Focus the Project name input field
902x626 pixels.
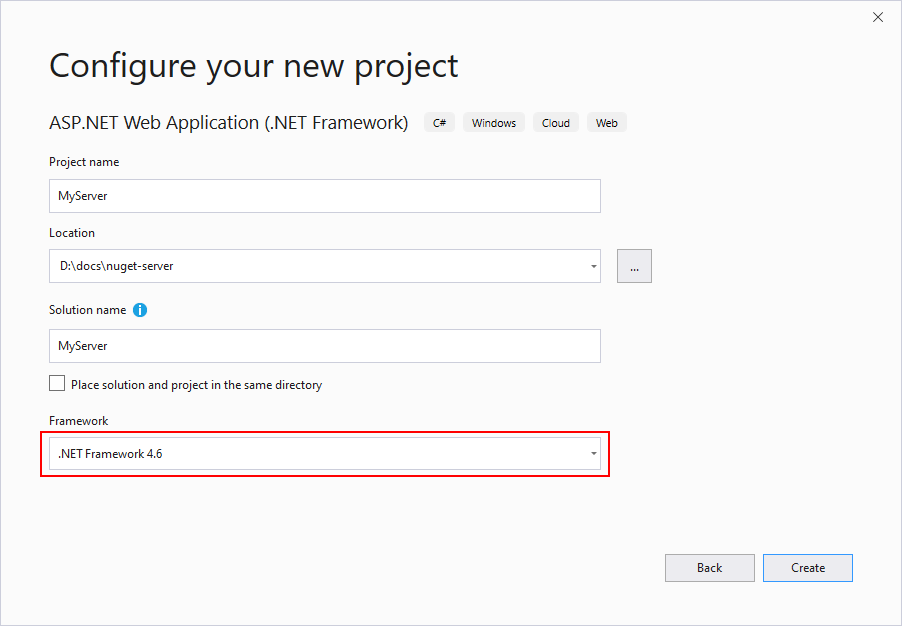pos(324,196)
